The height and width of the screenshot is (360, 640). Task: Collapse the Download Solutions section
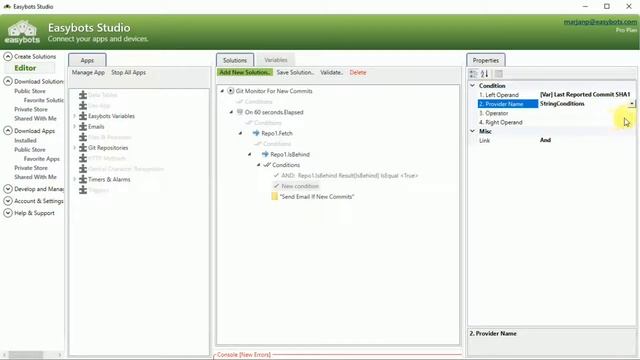tap(8, 81)
